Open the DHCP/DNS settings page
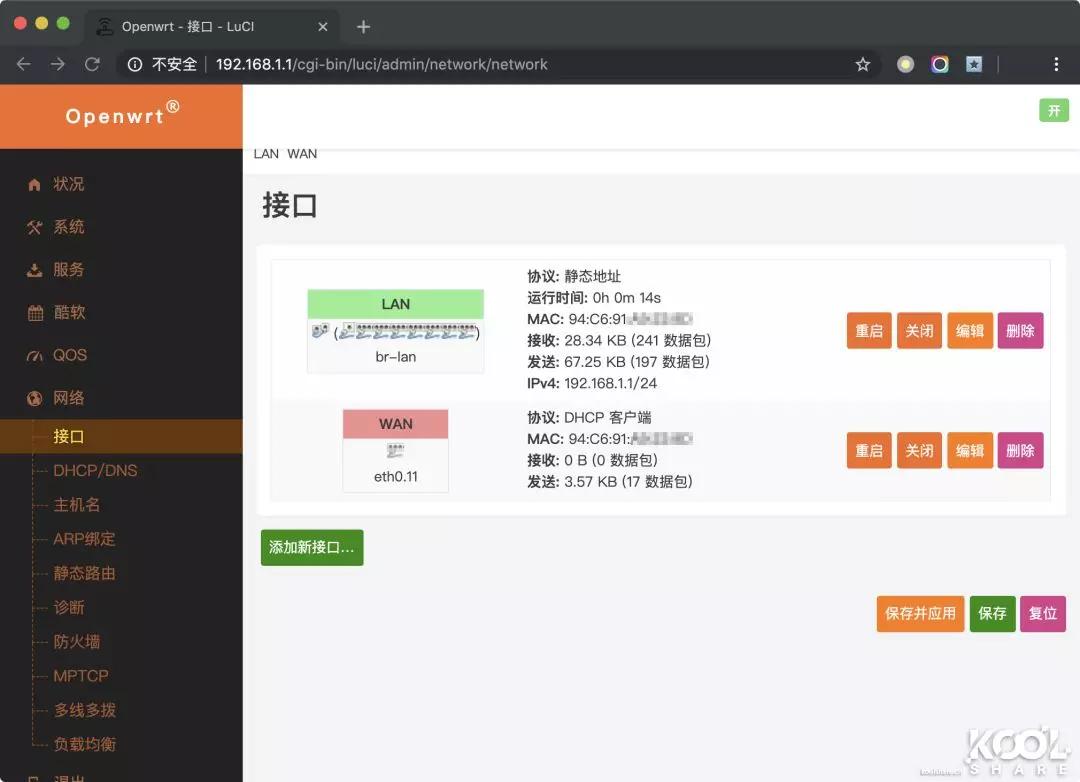1080x782 pixels. click(92, 470)
